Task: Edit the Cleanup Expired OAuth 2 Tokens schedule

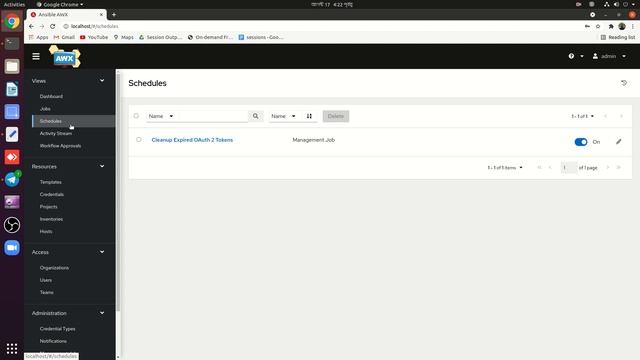Action: [x=618, y=142]
